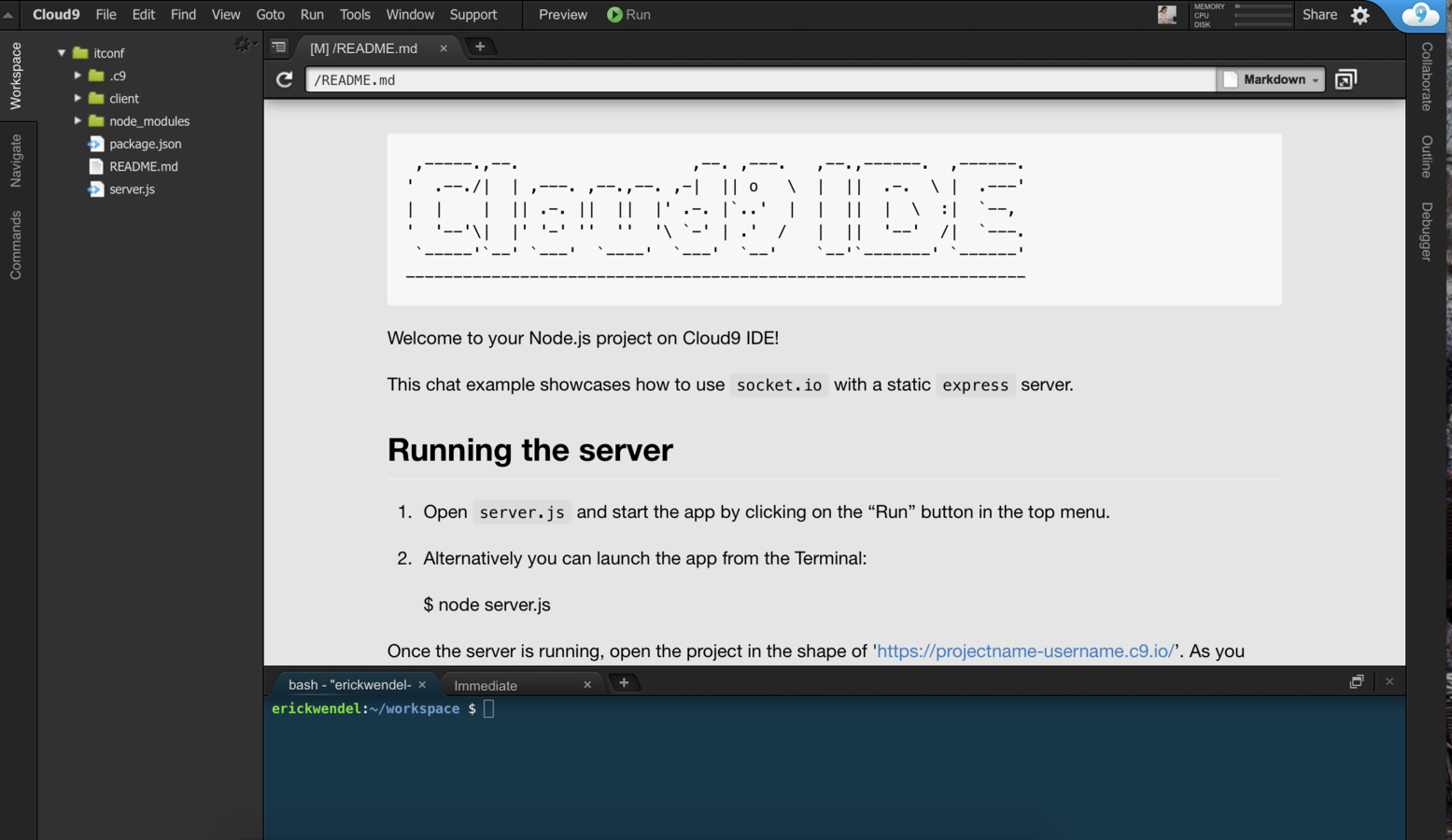Open the View menu
1452x840 pixels.
coord(225,15)
